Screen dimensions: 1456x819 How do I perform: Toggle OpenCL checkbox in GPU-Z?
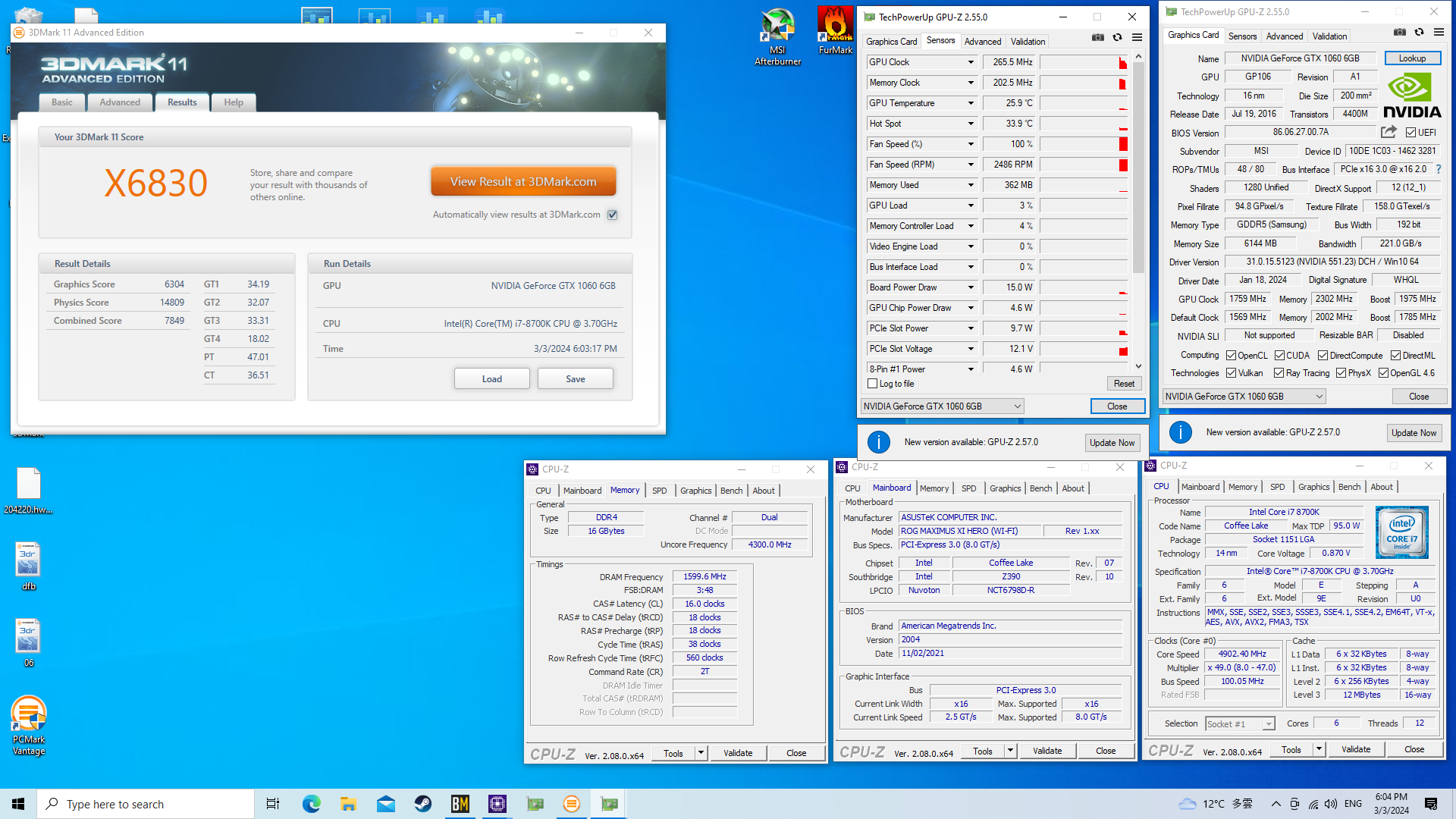[1232, 355]
